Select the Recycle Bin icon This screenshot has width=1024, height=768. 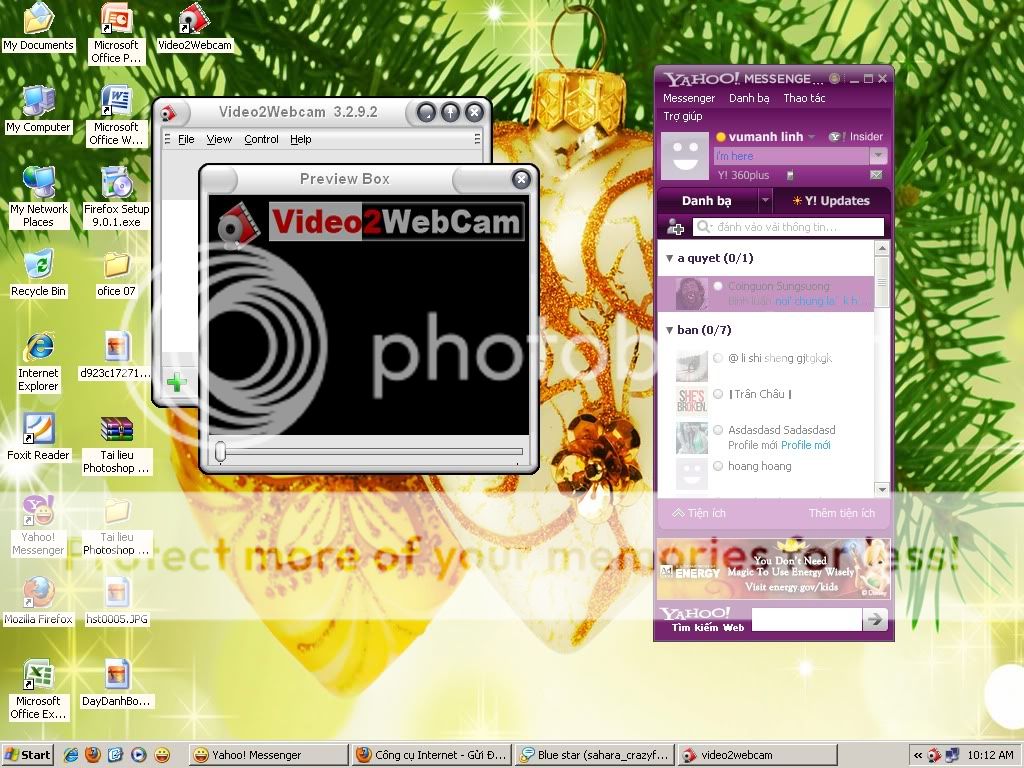(x=39, y=274)
